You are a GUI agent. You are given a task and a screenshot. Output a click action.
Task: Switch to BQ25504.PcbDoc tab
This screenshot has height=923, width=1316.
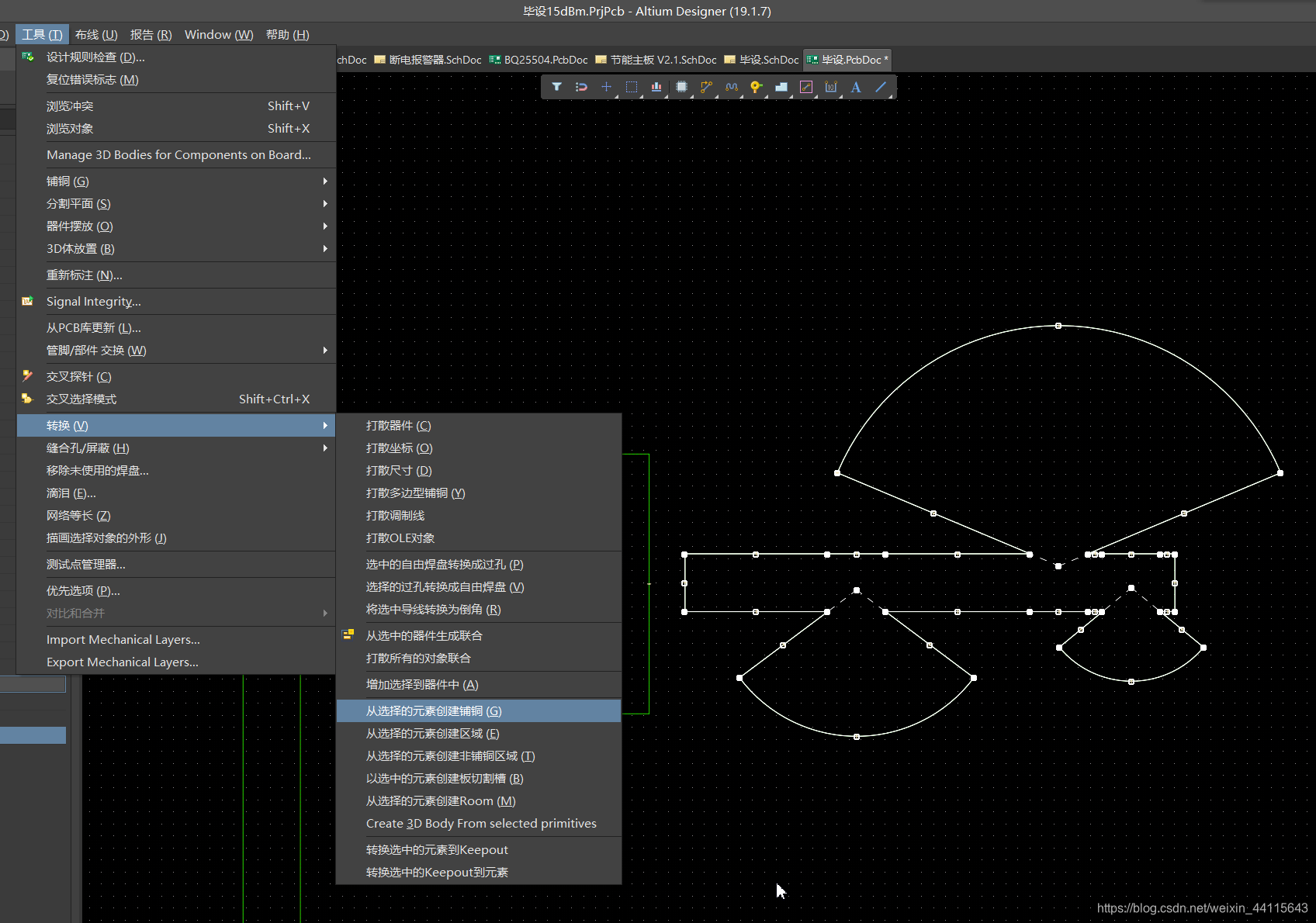point(539,60)
